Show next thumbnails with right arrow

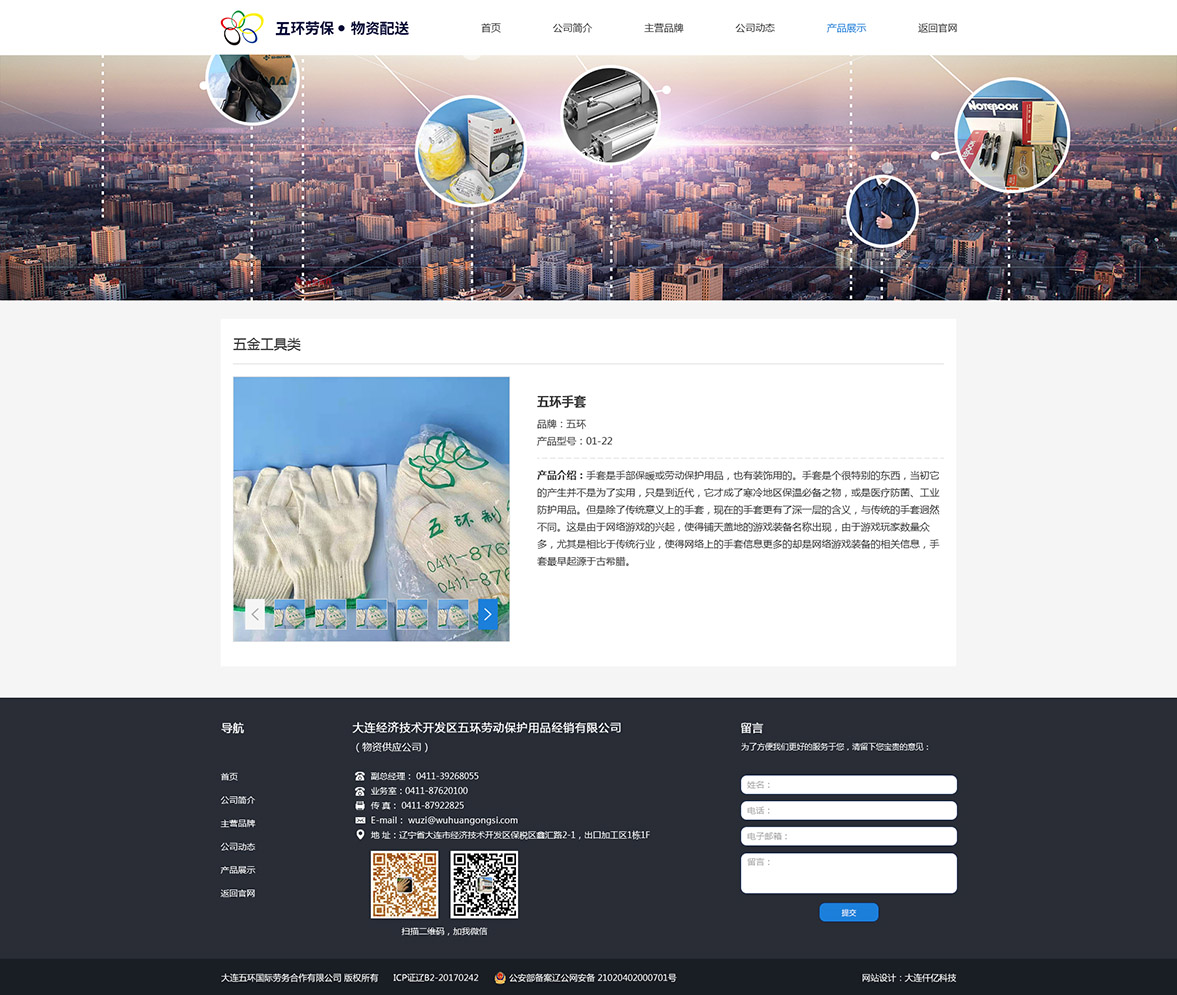pyautogui.click(x=487, y=614)
